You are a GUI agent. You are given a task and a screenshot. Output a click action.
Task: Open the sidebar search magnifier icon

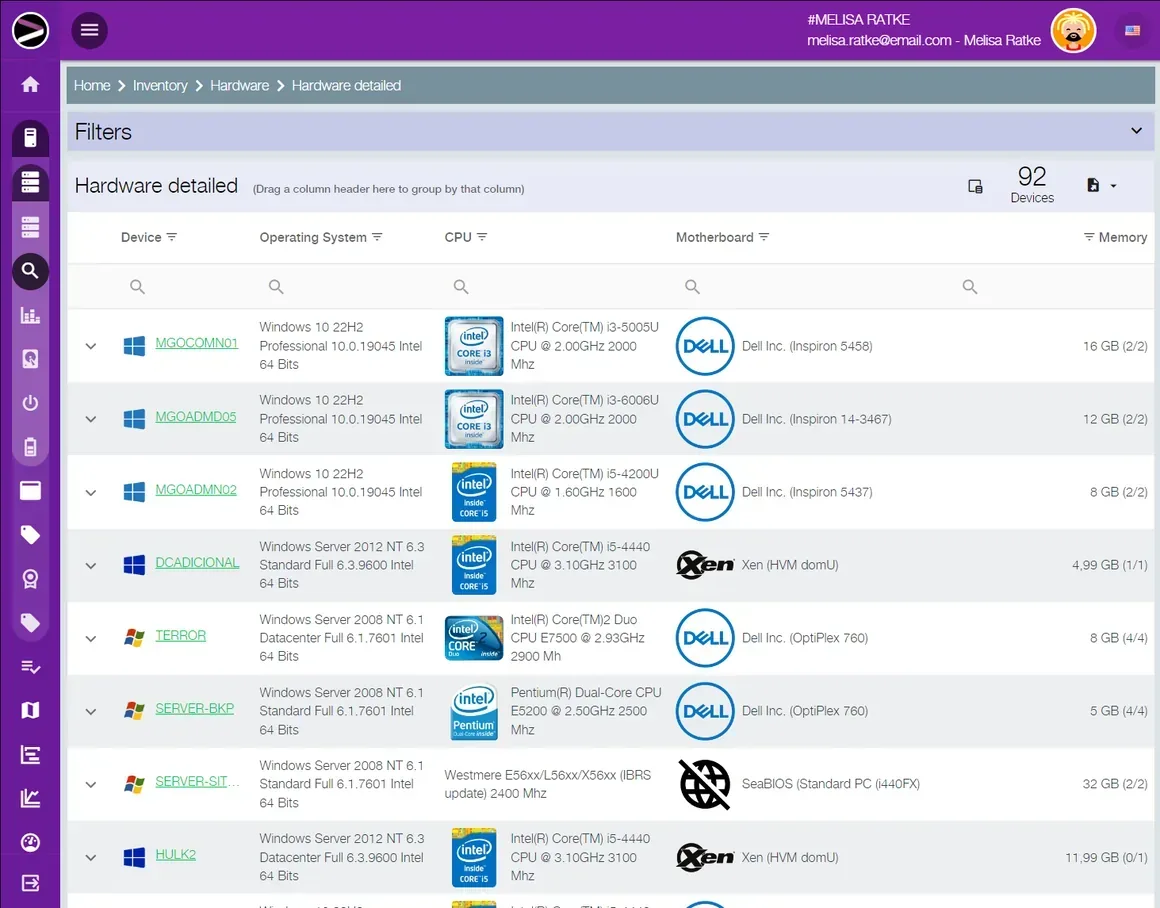(x=30, y=271)
